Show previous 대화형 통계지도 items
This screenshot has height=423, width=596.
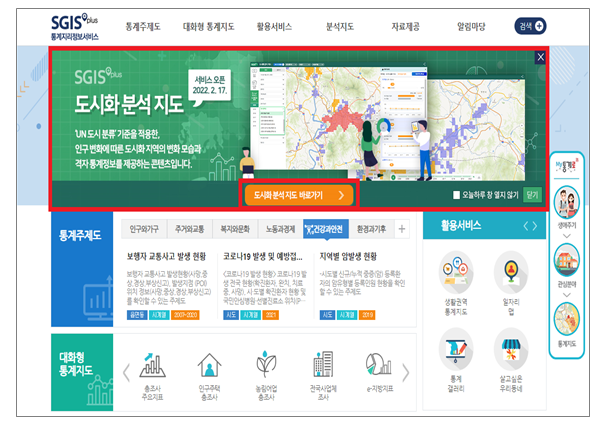click(x=127, y=373)
